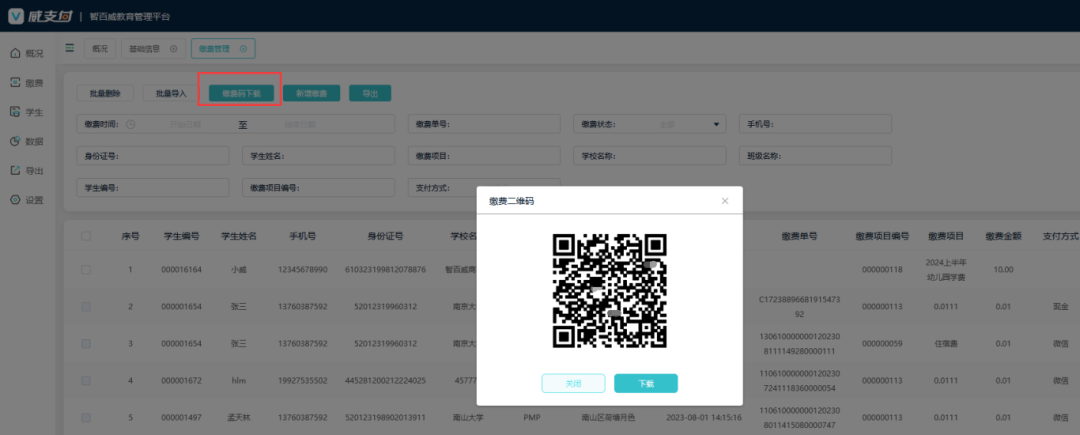The height and width of the screenshot is (435, 1080).
Task: Open the 缴费时间 start date picker
Action: (x=180, y=125)
